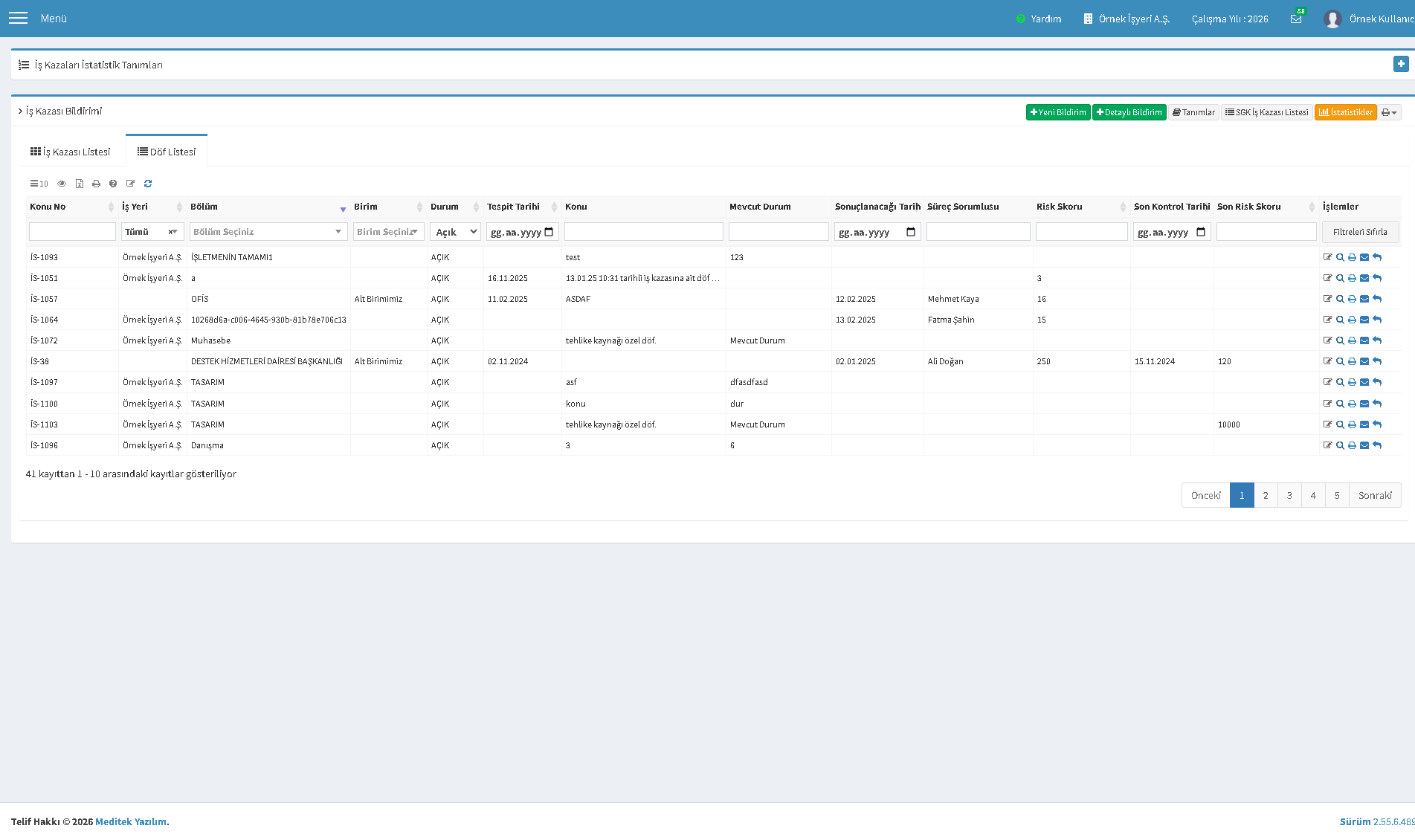The image size is (1415, 840).
Task: Click the toolbar edit pencil icon
Action: [x=131, y=184]
